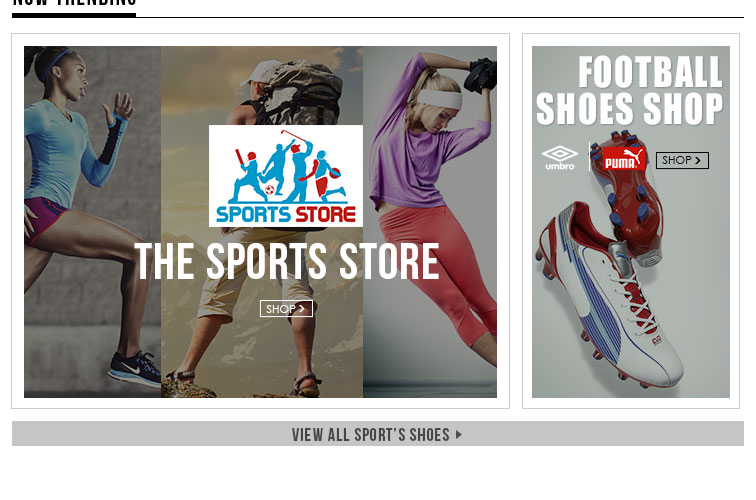Open View All Sport's Shoes bar
Image resolution: width=756 pixels, height=500 pixels.
click(378, 433)
